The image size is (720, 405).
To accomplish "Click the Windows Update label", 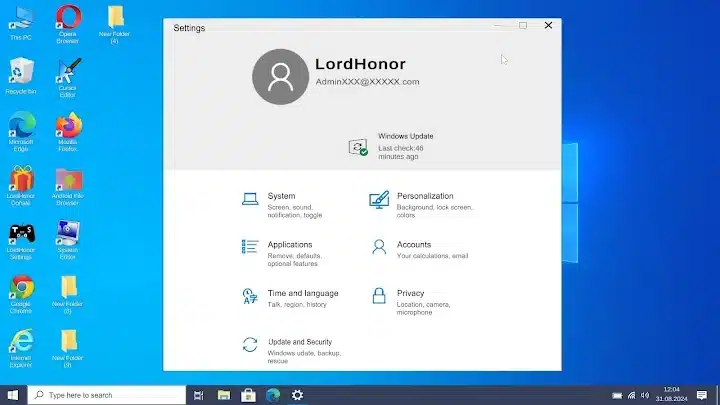I will pyautogui.click(x=406, y=136).
